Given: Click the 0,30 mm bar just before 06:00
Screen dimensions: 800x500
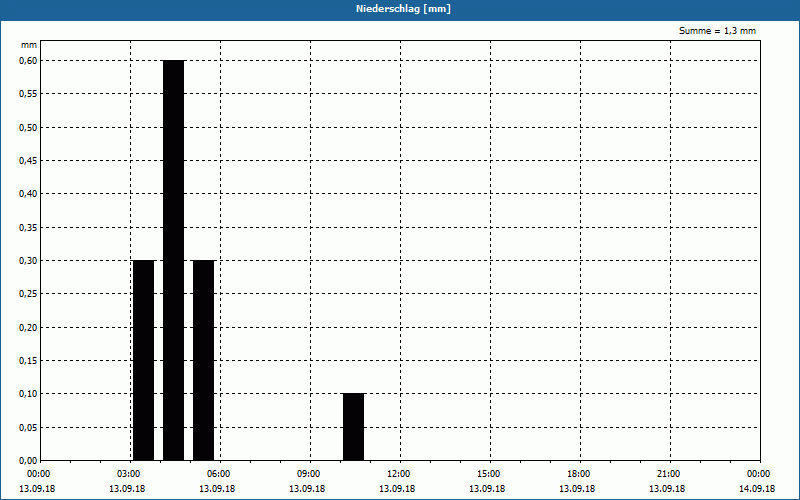Looking at the screenshot, I should coord(204,360).
